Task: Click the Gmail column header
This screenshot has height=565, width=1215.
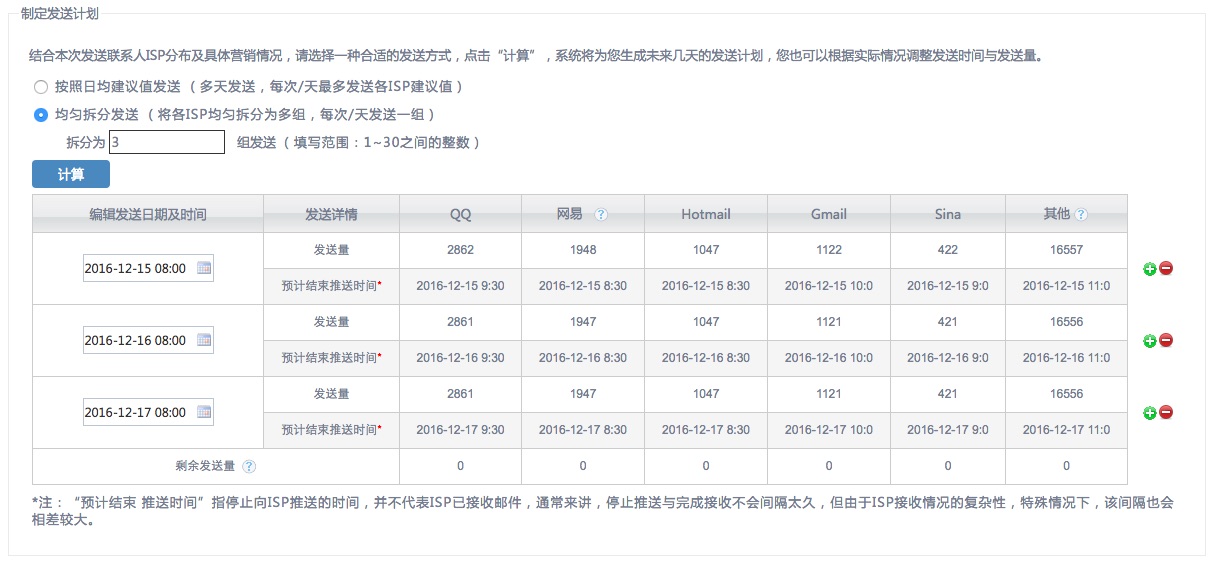Action: tap(829, 214)
